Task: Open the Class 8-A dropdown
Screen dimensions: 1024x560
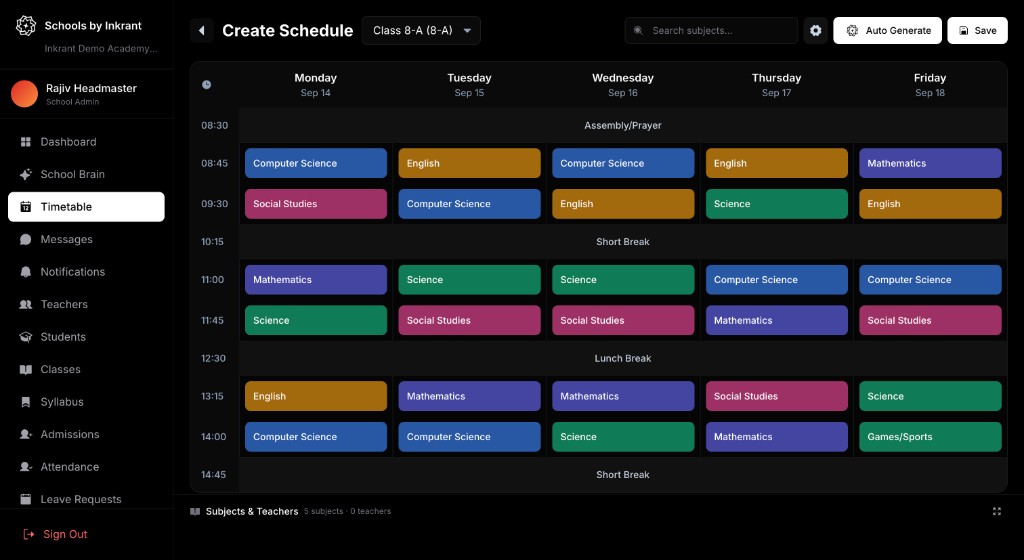Action: point(421,31)
